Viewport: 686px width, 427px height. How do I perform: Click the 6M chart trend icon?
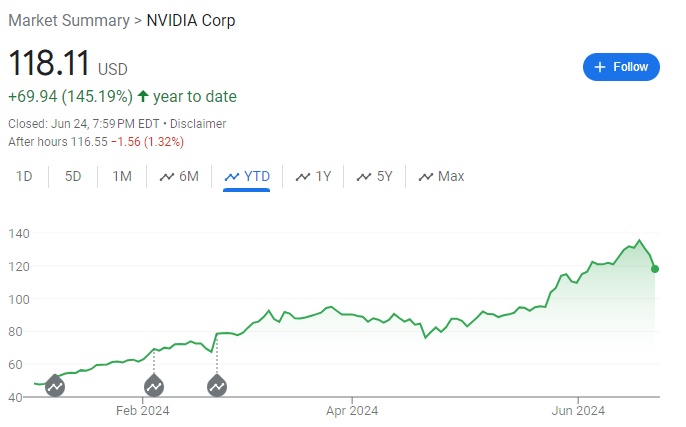point(166,177)
